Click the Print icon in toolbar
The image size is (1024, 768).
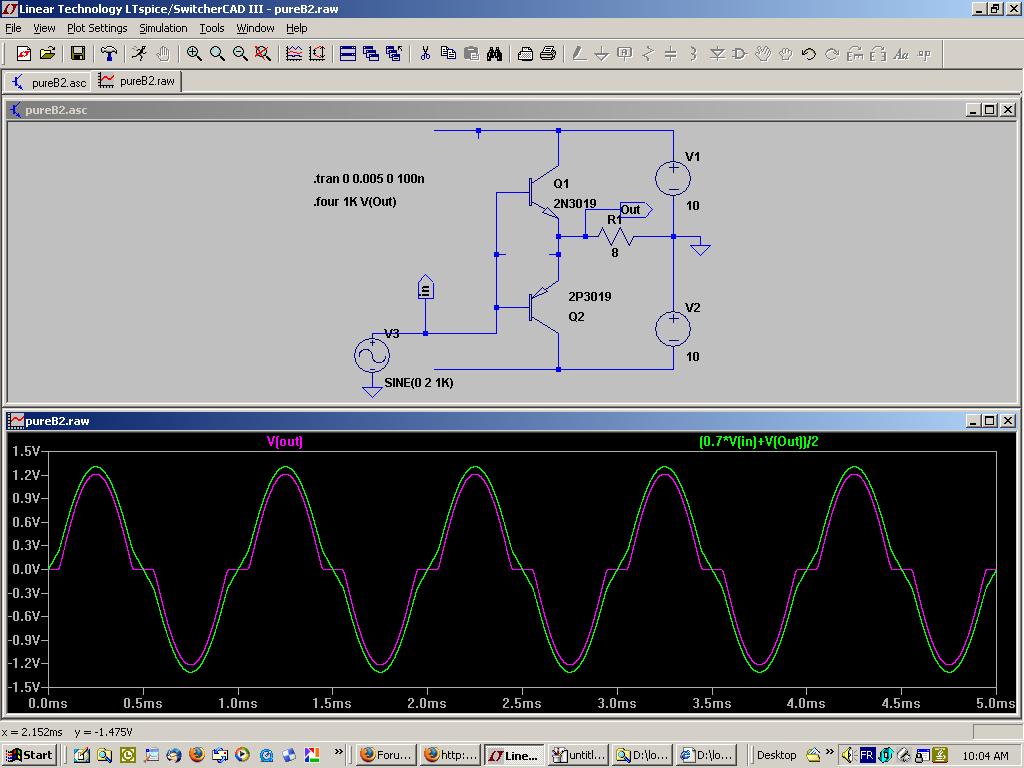coord(548,54)
